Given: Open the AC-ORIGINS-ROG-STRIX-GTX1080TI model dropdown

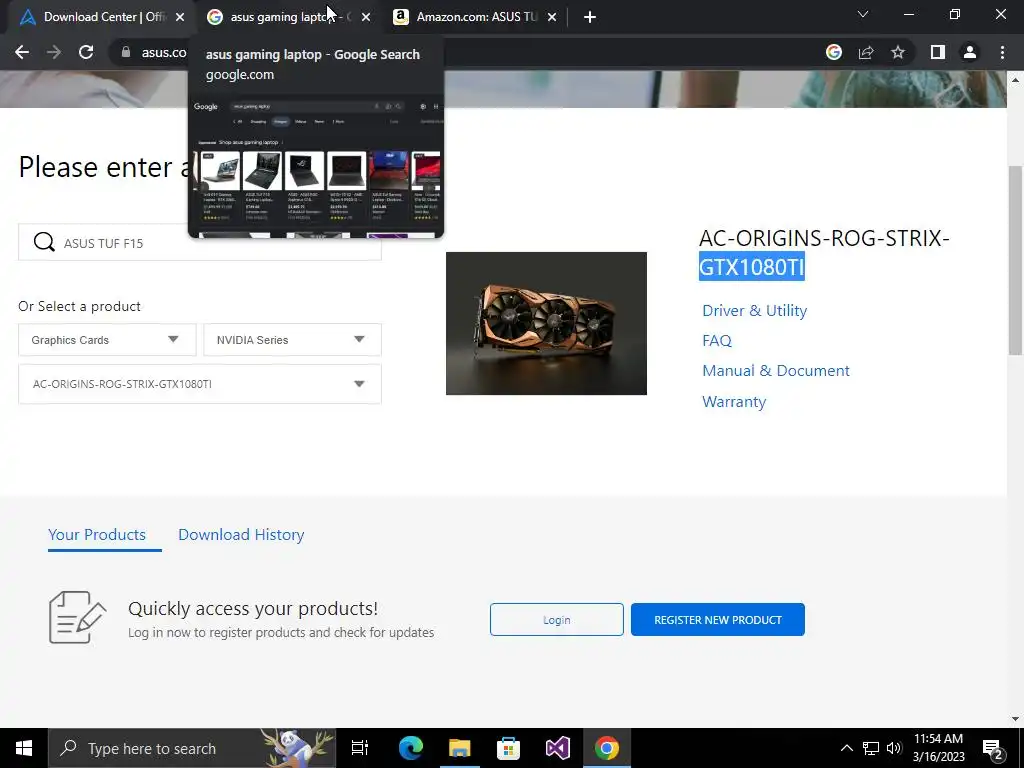Looking at the screenshot, I should 200,384.
